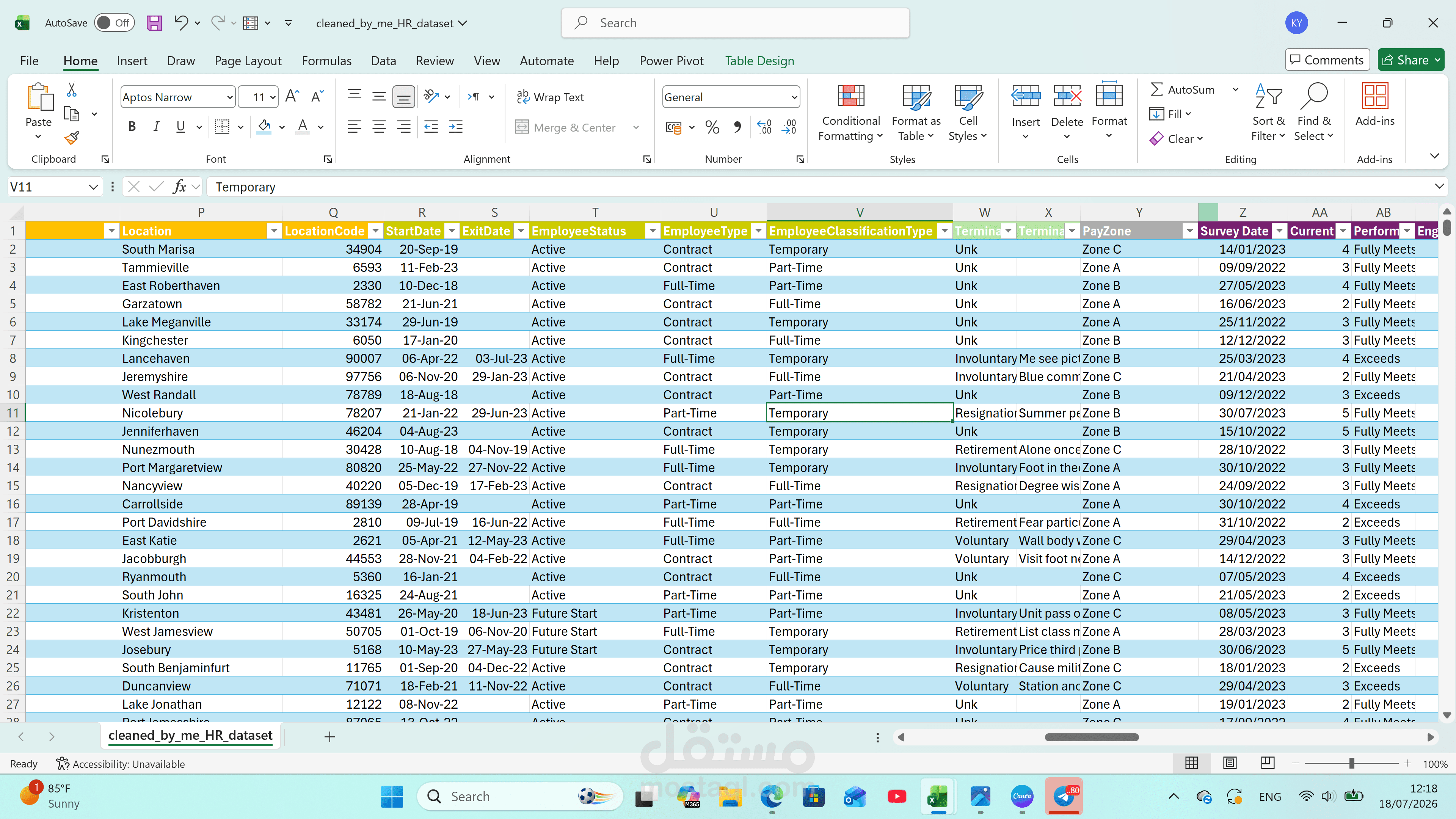Open the File menu

30,61
